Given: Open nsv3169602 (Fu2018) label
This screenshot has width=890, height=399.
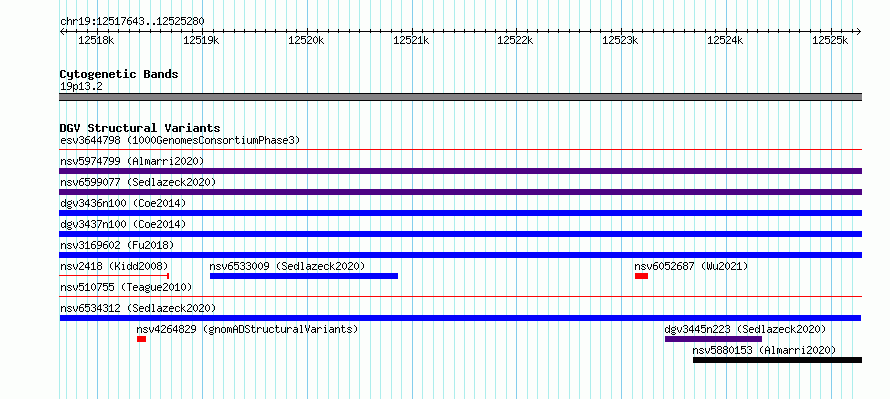Looking at the screenshot, I should pyautogui.click(x=117, y=245).
